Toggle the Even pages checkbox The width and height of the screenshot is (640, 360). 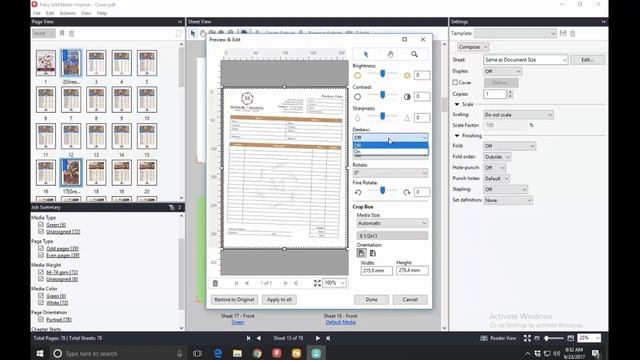click(x=41, y=255)
